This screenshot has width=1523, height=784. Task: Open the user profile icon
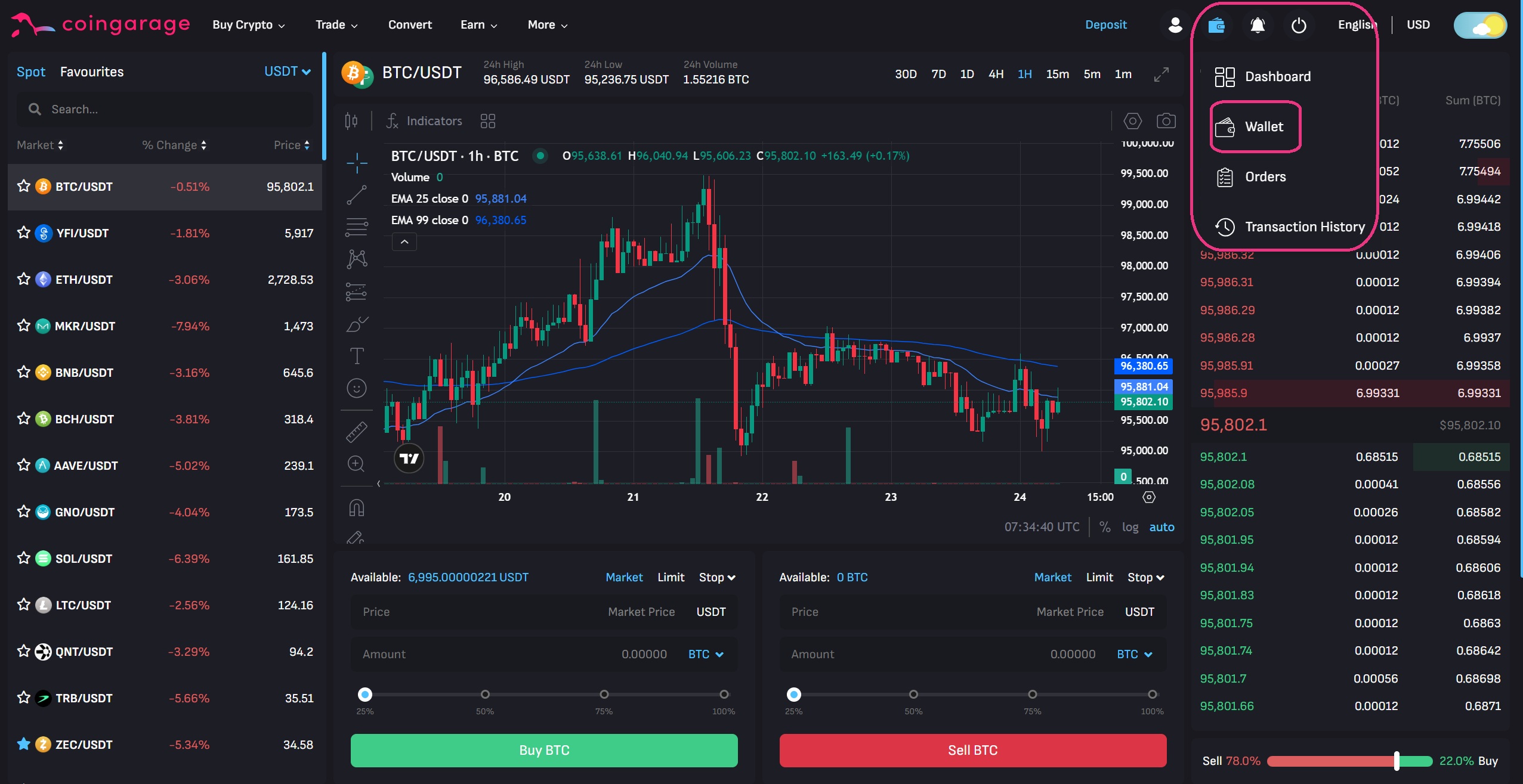point(1175,25)
